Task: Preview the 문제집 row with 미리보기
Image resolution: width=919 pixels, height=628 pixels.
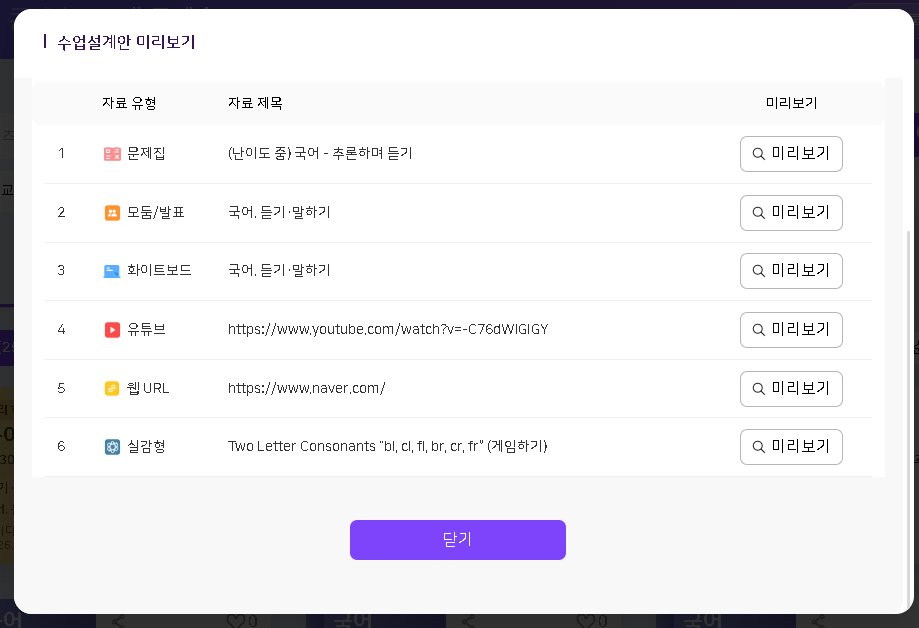Action: (791, 154)
